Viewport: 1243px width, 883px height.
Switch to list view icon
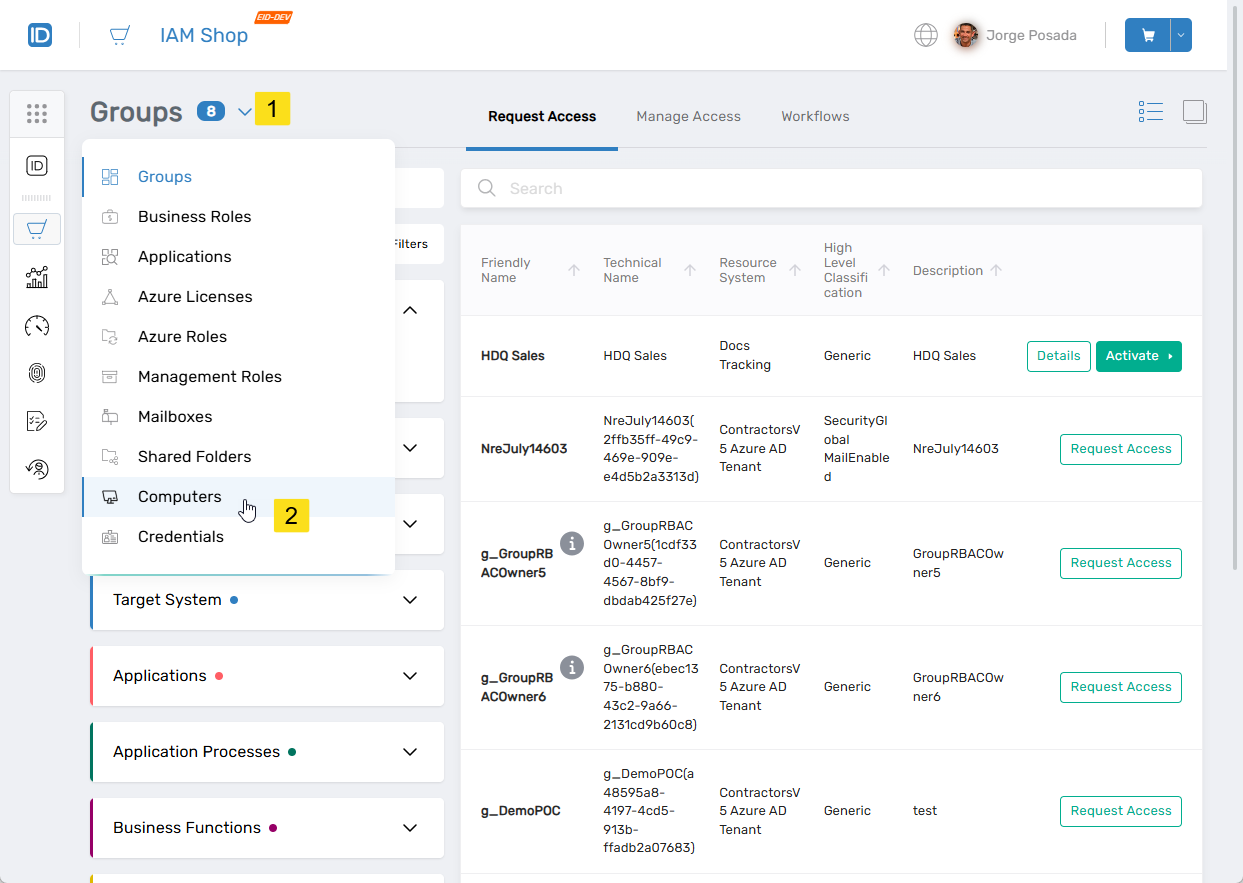pyautogui.click(x=1151, y=112)
